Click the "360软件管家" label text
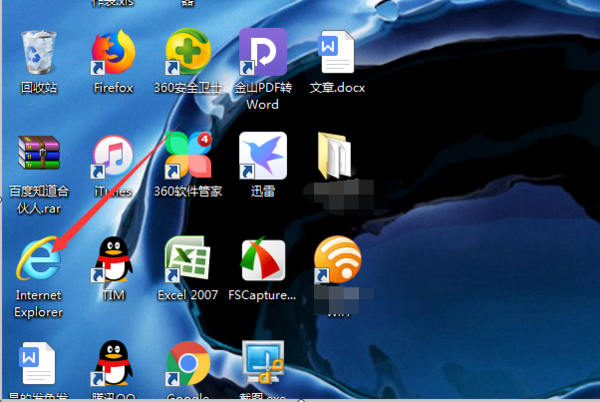 coord(188,191)
